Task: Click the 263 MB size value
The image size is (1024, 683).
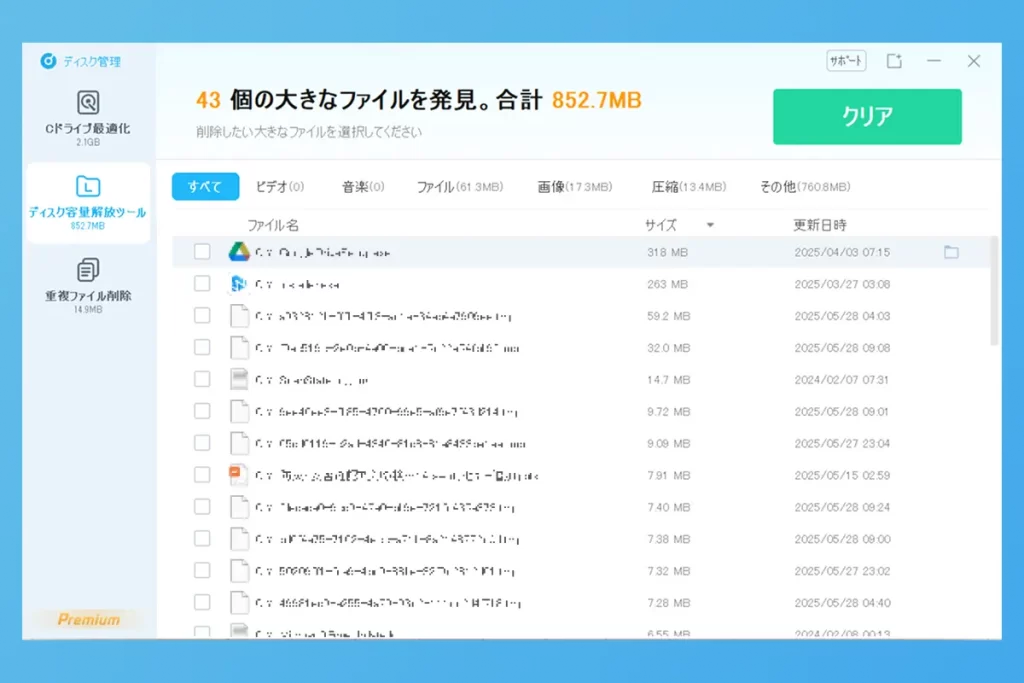Action: 667,284
